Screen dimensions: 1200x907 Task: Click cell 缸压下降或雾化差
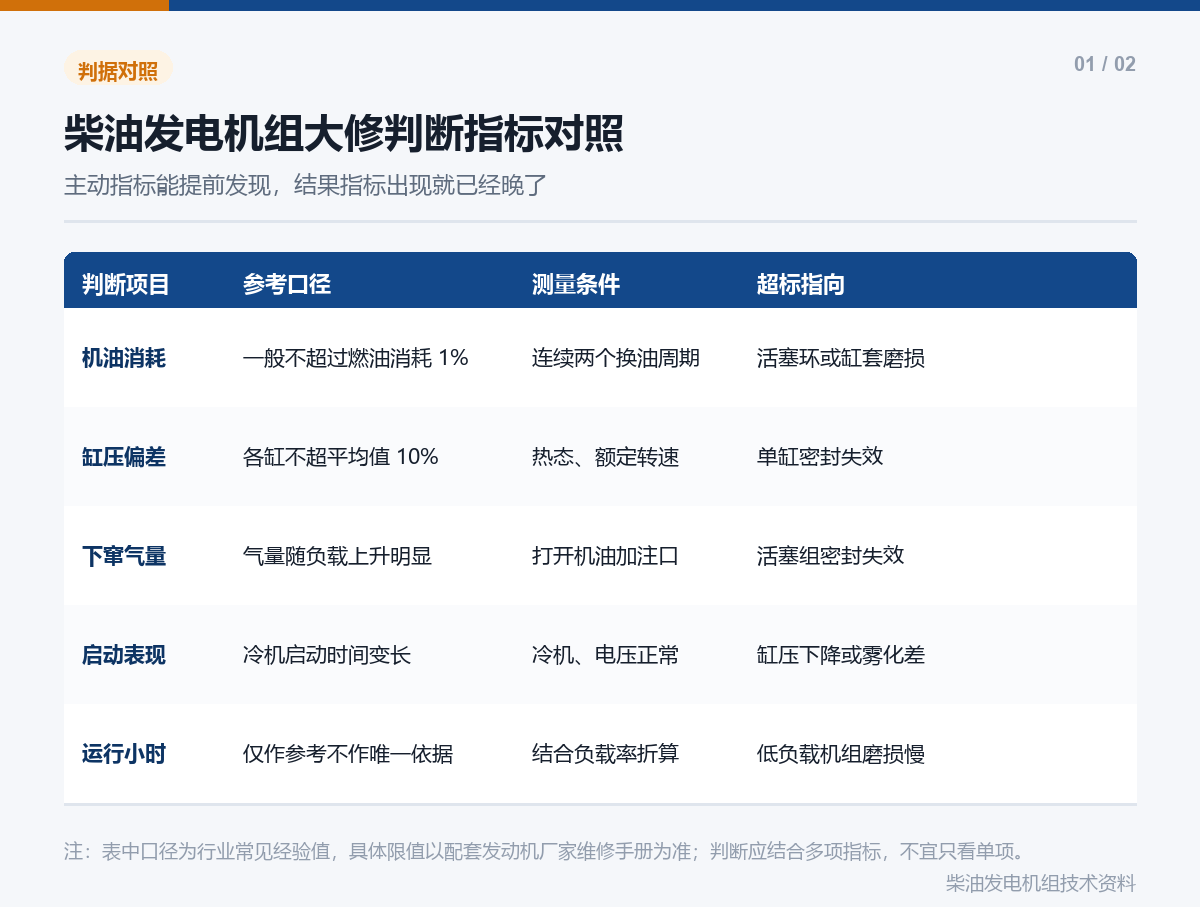(x=841, y=655)
